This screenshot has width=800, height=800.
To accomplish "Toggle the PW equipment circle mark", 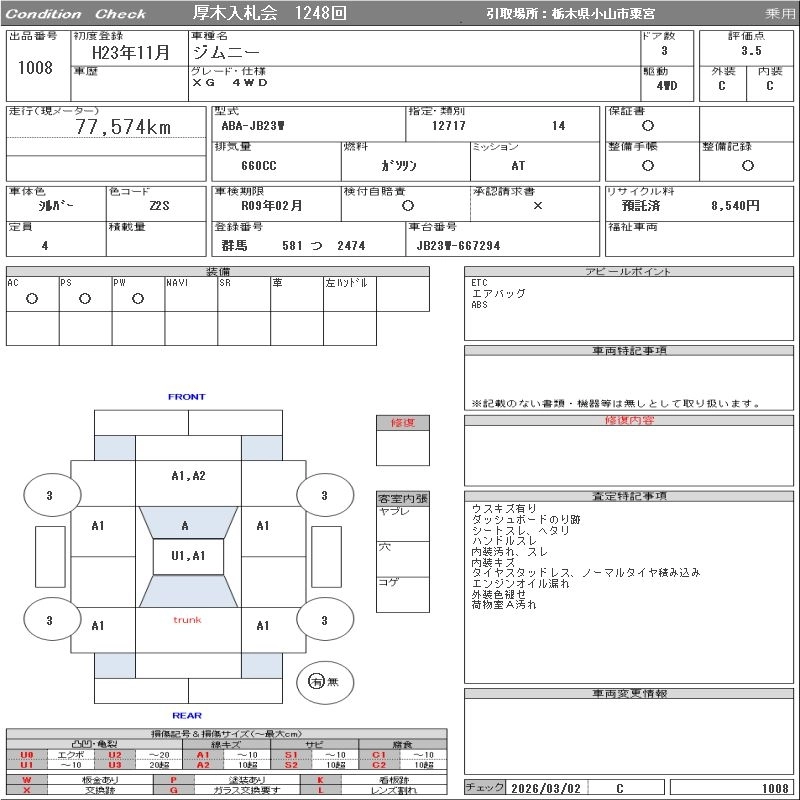I will 137,298.
